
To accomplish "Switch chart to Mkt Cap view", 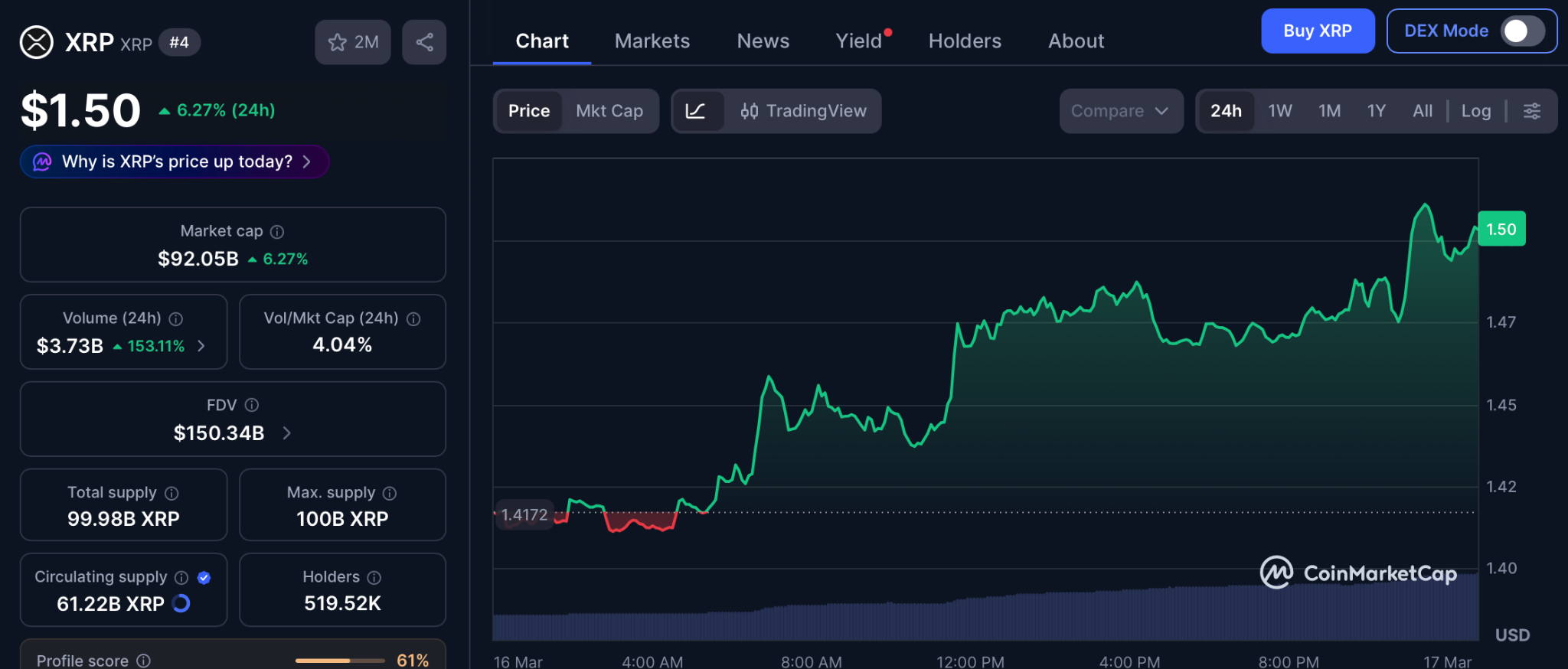I will 609,111.
